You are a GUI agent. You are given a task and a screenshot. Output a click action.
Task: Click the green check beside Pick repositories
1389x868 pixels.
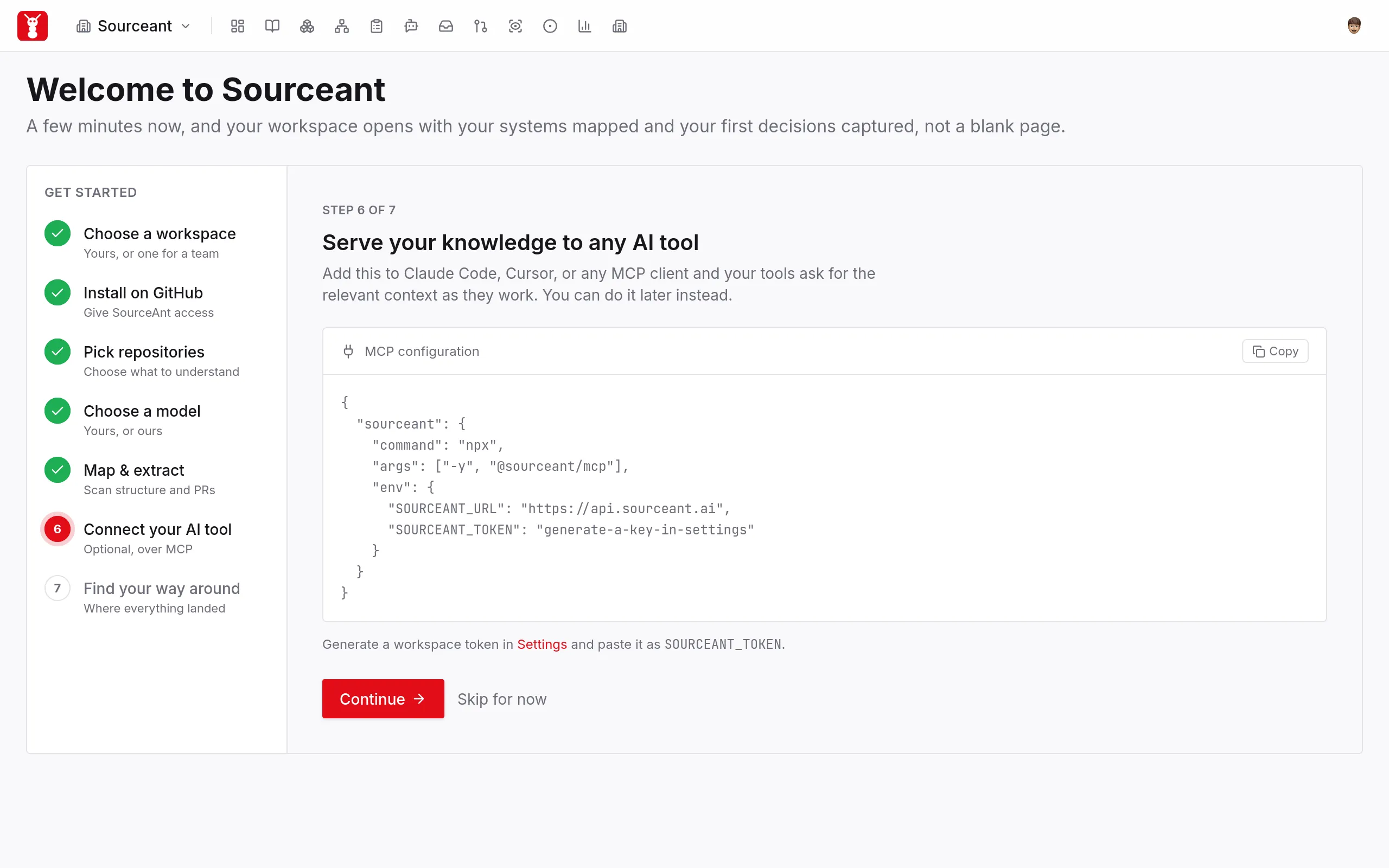point(58,352)
